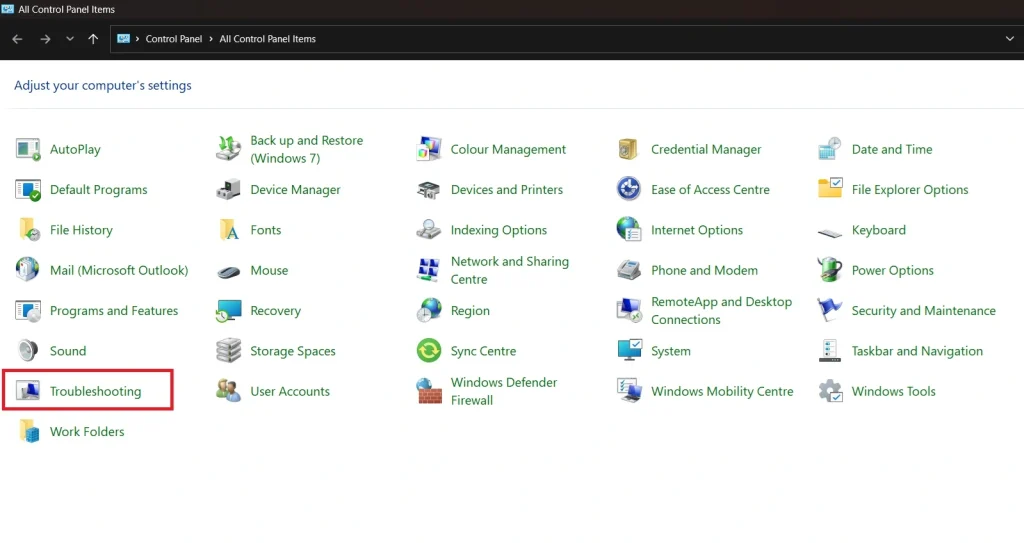Click the Mail (Microsoft Outlook) icon
Image resolution: width=1024 pixels, height=543 pixels.
point(28,270)
